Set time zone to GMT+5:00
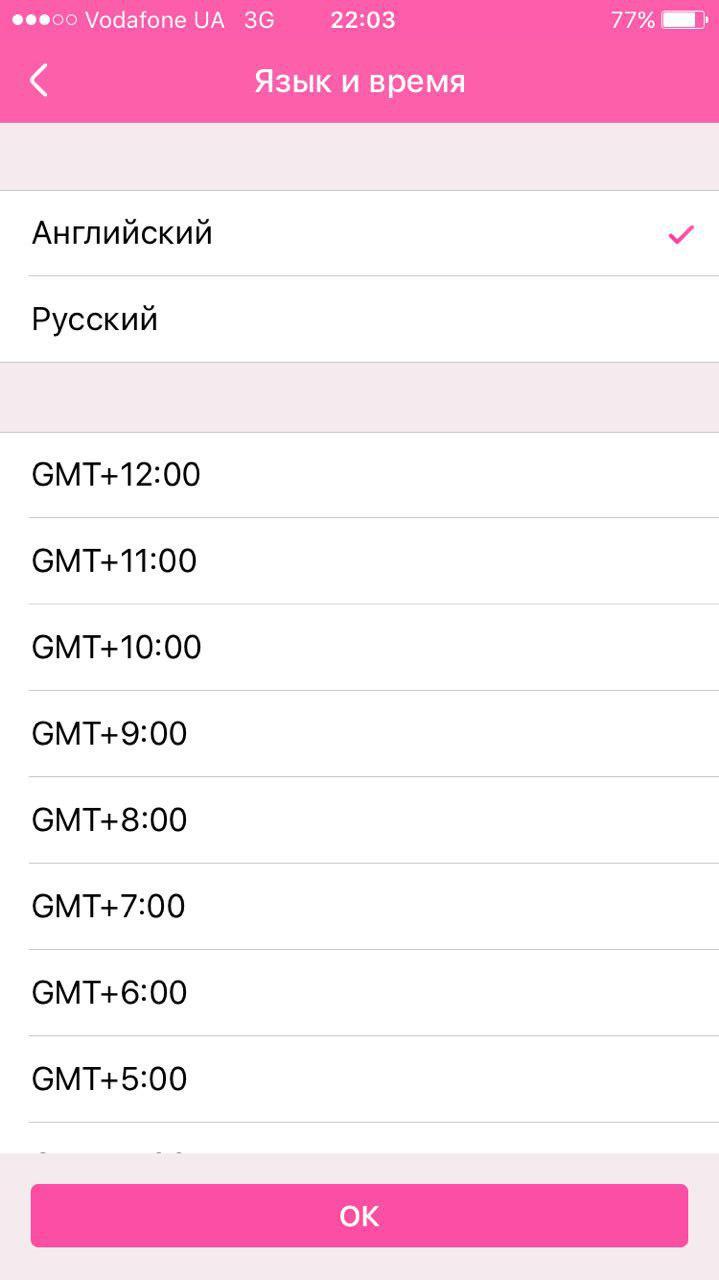This screenshot has height=1280, width=719. [x=109, y=1079]
